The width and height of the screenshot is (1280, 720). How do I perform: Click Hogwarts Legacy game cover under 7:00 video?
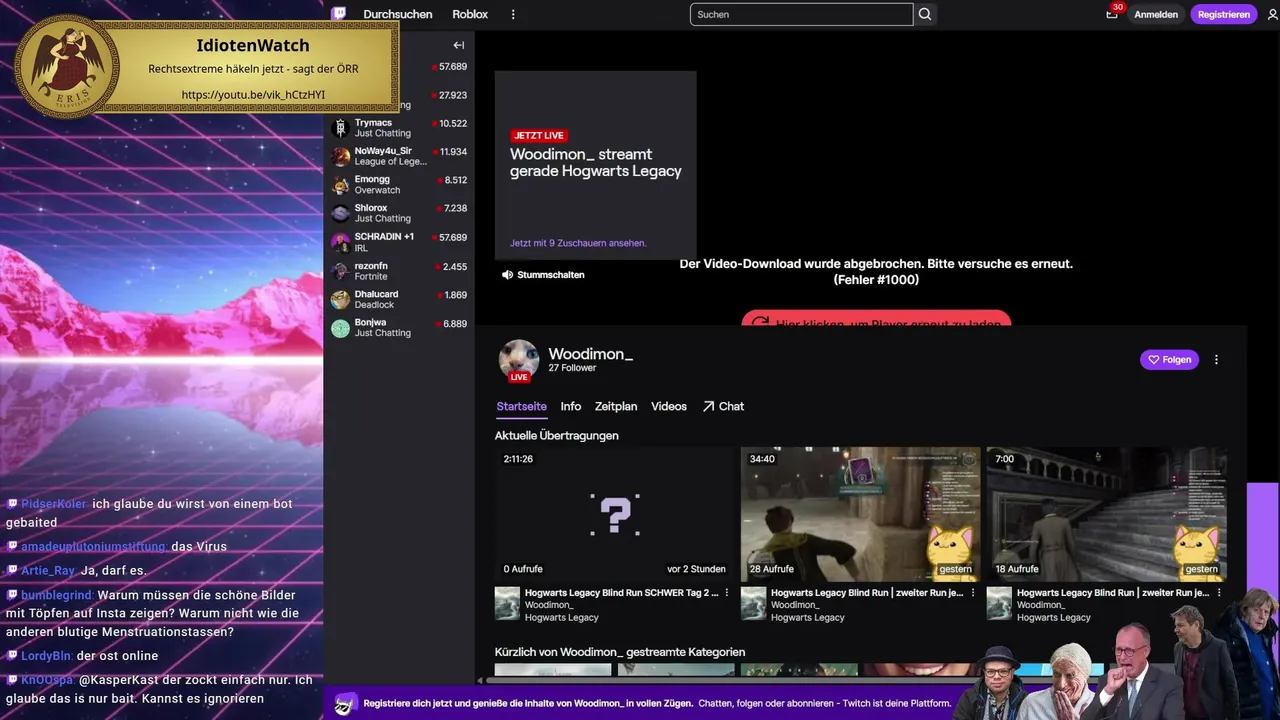coord(999,604)
